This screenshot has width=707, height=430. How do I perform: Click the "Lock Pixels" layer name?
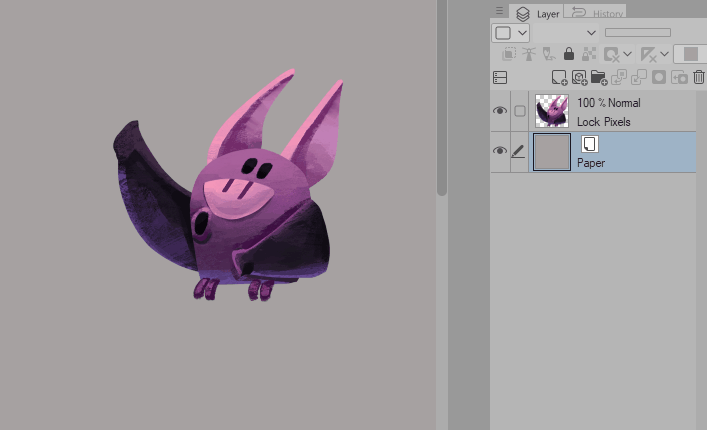pos(604,122)
